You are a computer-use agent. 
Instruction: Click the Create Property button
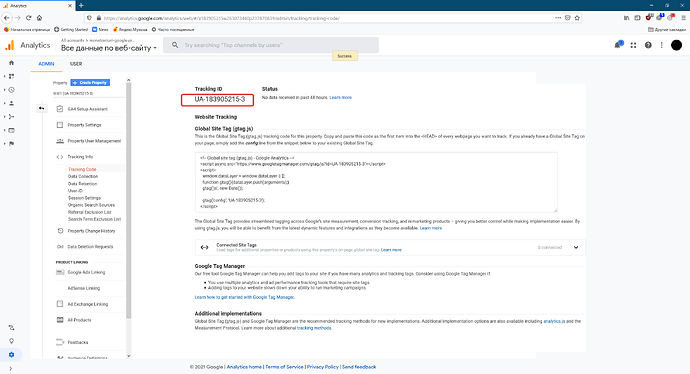(90, 83)
